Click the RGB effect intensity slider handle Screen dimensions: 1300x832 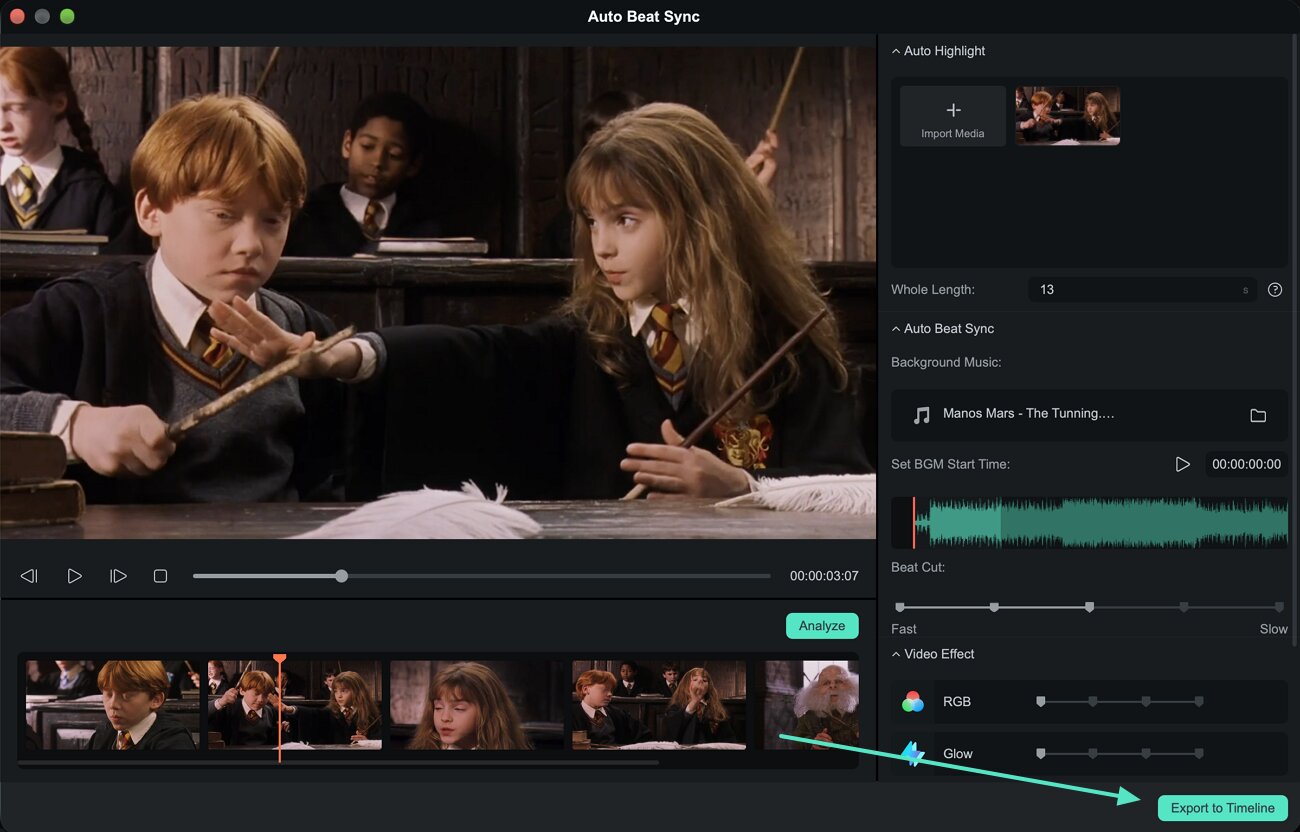click(x=1041, y=702)
